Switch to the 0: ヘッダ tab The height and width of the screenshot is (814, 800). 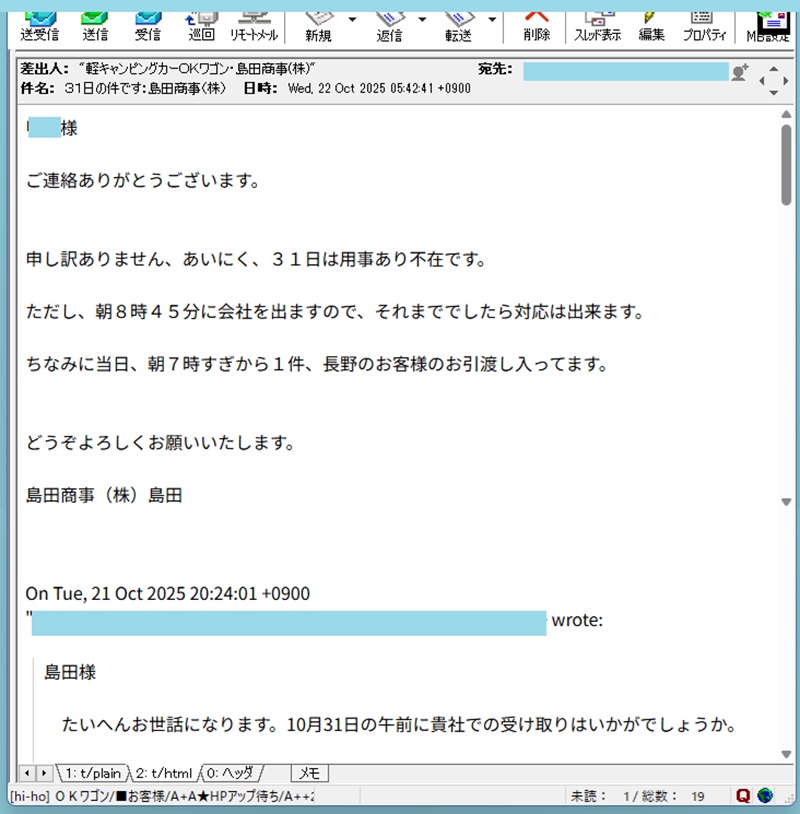pos(232,773)
